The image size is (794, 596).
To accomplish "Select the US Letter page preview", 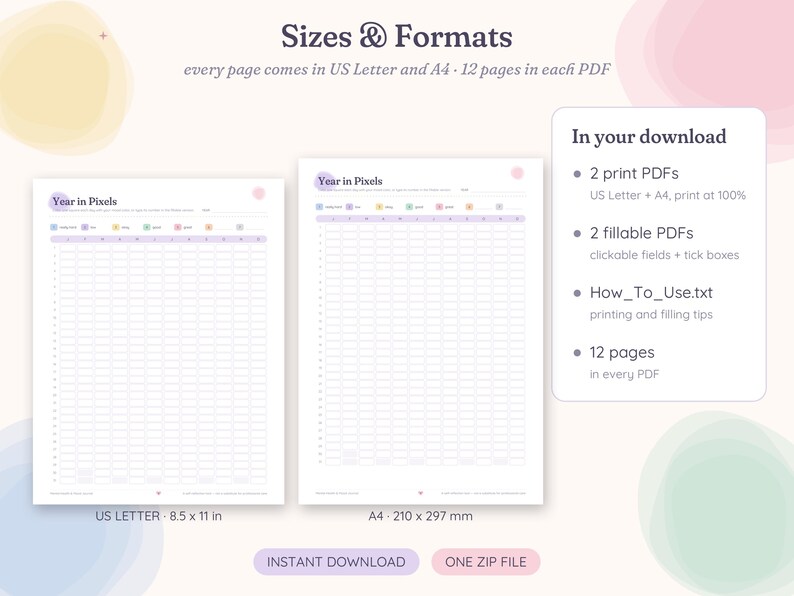I will (158, 341).
